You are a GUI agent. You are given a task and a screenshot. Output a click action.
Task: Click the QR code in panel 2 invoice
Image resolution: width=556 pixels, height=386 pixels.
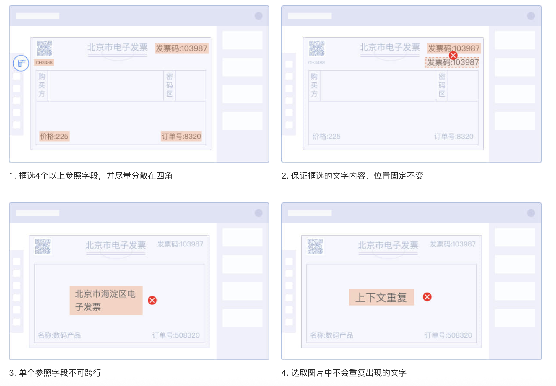point(317,49)
